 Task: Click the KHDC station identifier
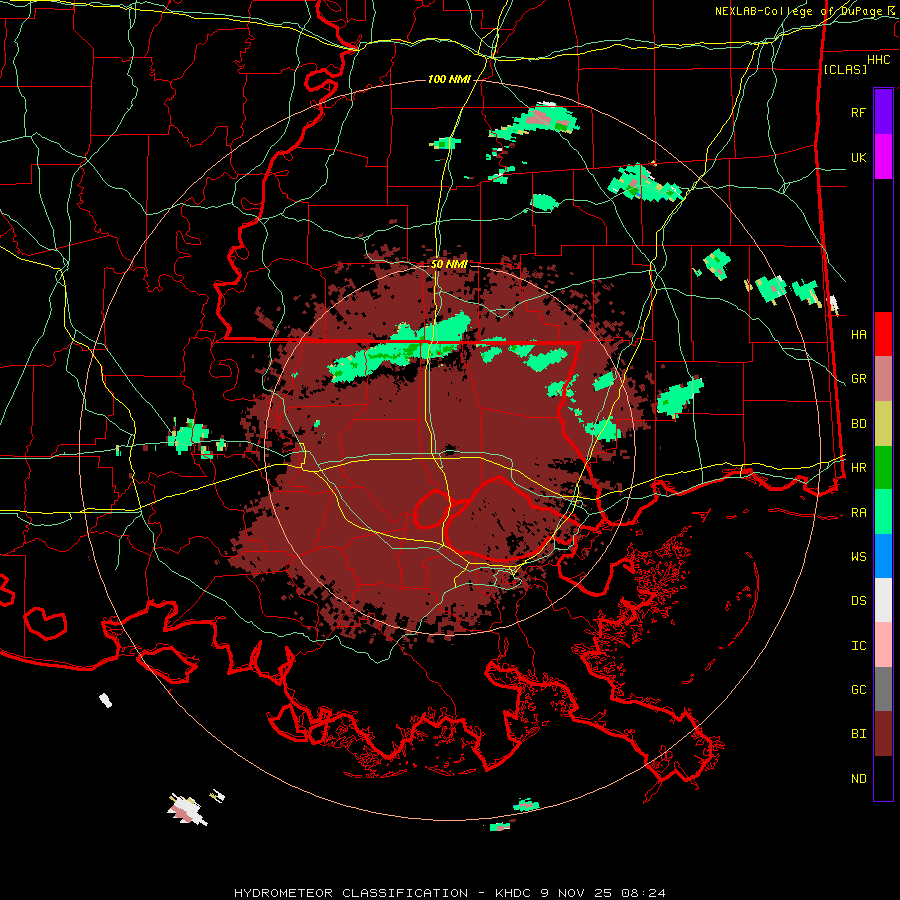[x=514, y=893]
